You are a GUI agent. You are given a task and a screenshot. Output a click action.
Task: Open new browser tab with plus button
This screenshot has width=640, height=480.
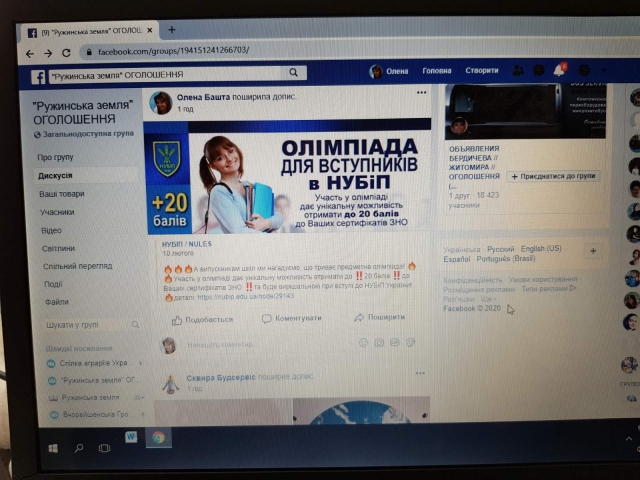(x=172, y=30)
